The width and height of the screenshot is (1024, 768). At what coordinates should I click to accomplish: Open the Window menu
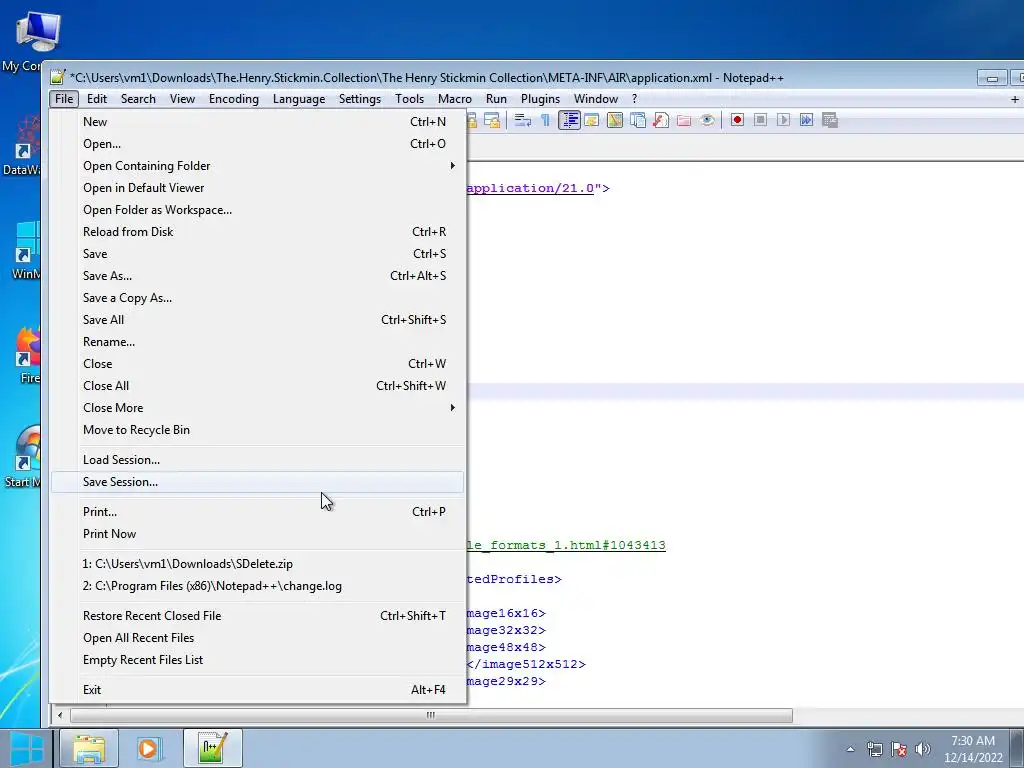click(596, 99)
